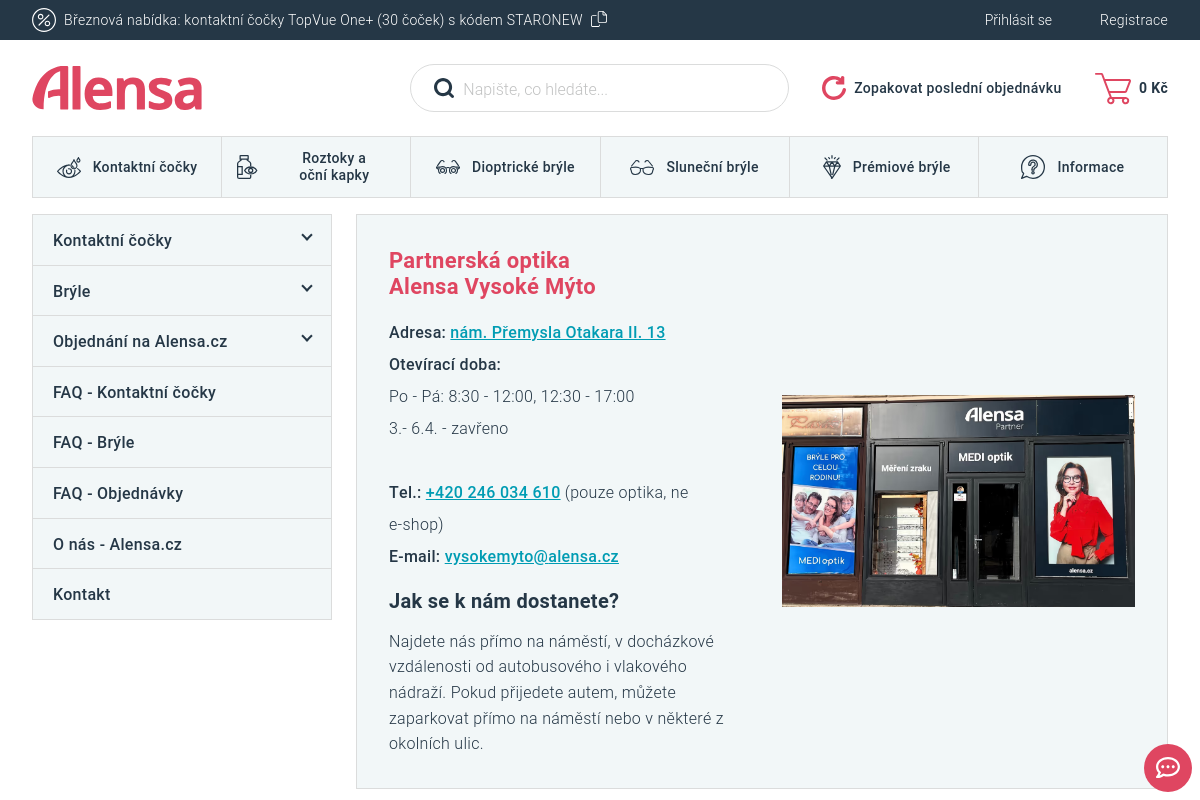Click the search magnifier icon
The image size is (1200, 800).
click(444, 89)
